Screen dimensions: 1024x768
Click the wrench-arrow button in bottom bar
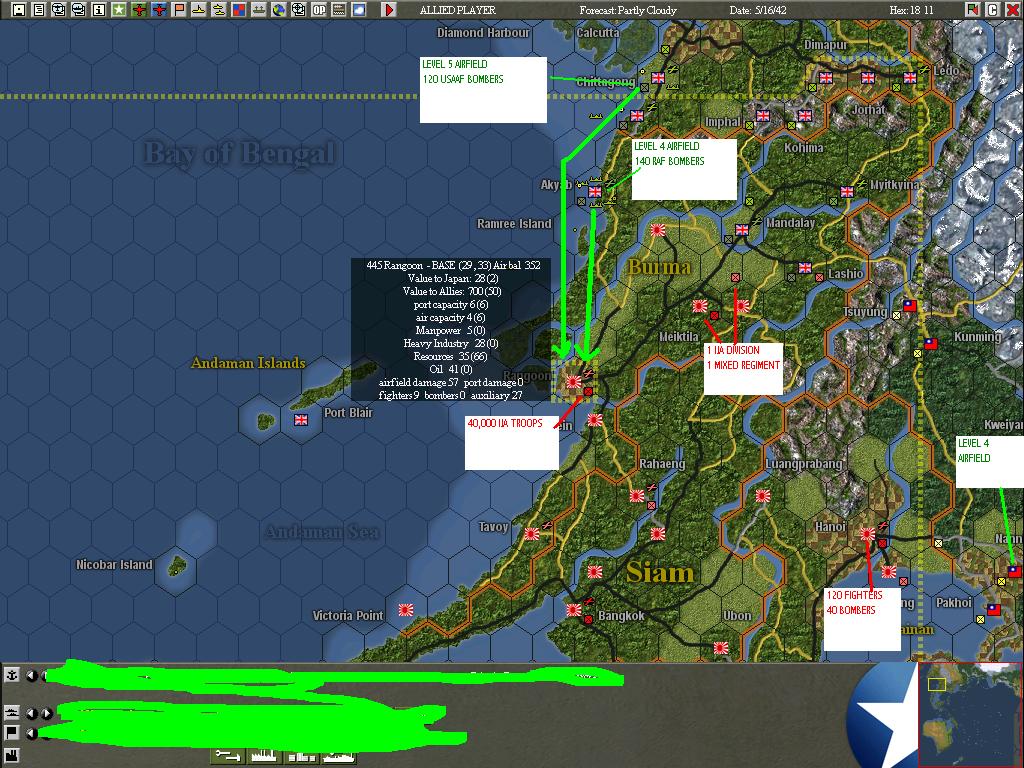(x=228, y=755)
